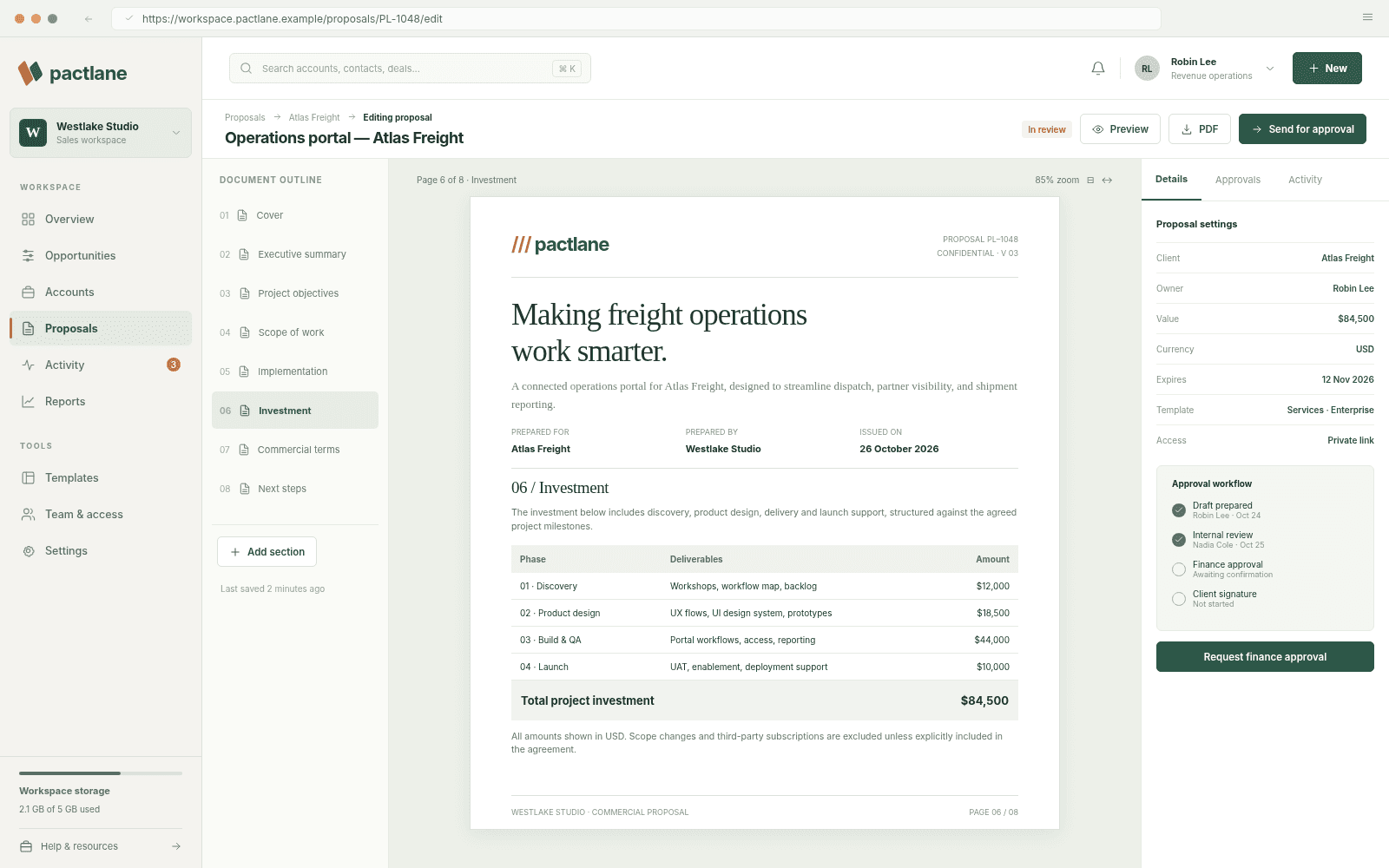
Task: Change the Private link access setting
Action: coord(1350,441)
